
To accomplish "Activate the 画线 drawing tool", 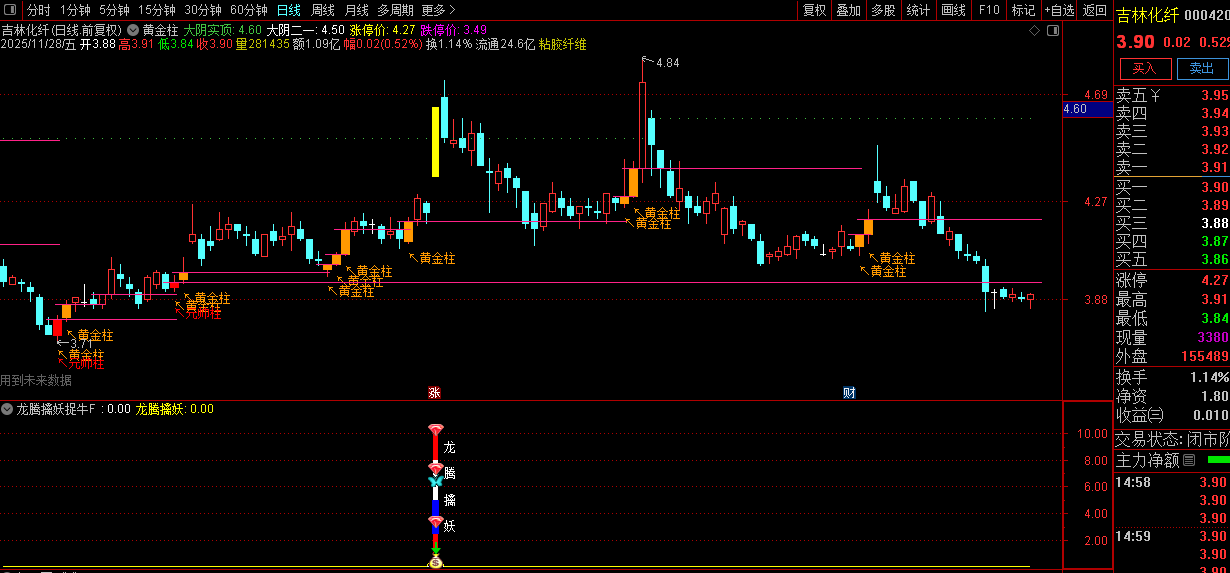I will pos(953,10).
